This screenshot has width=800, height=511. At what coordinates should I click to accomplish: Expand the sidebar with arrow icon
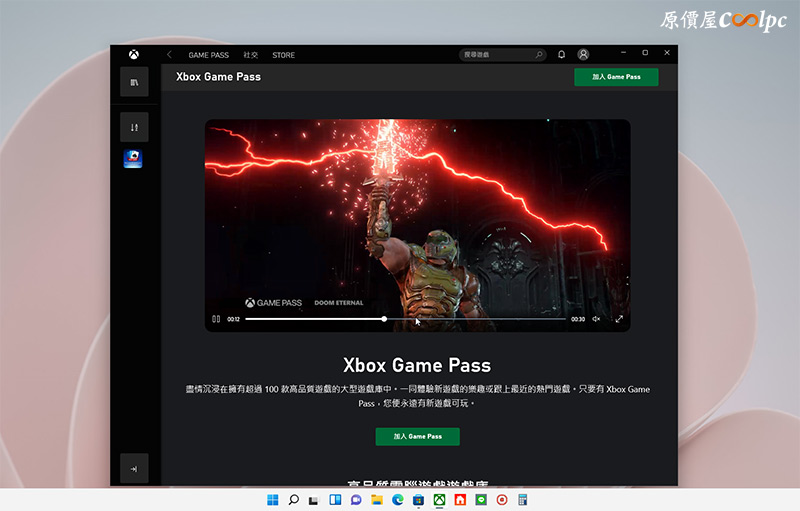134,469
